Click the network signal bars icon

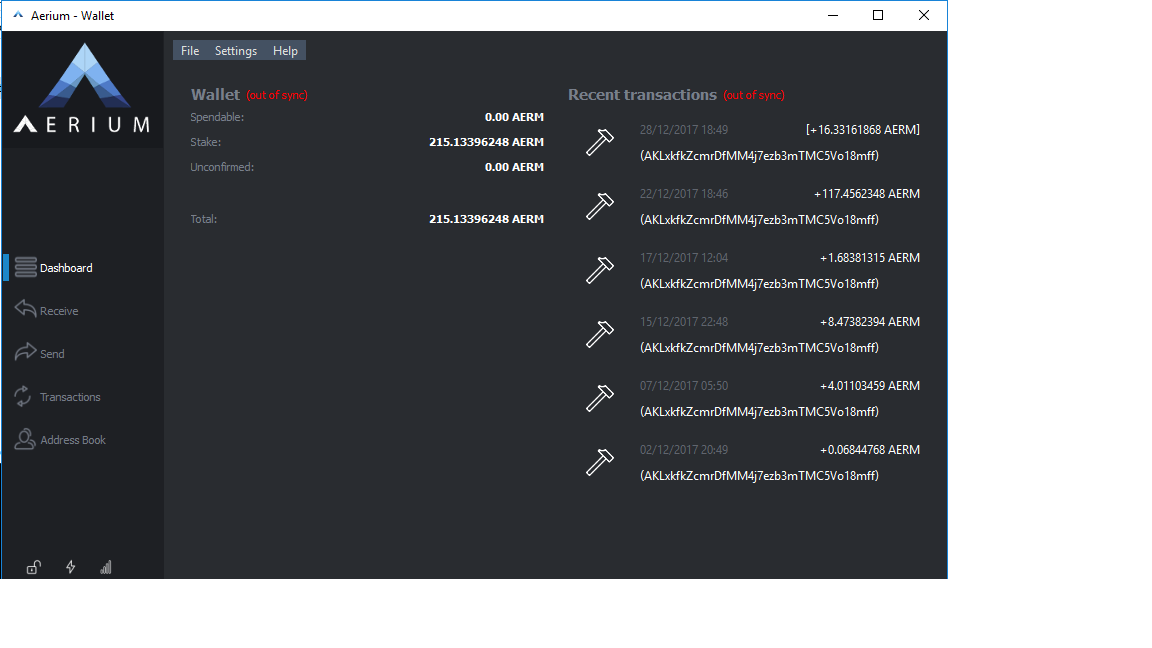click(106, 567)
